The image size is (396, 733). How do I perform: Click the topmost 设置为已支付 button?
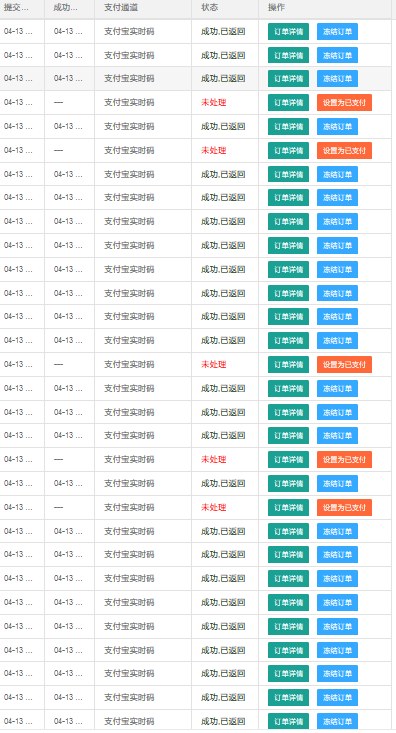[345, 103]
